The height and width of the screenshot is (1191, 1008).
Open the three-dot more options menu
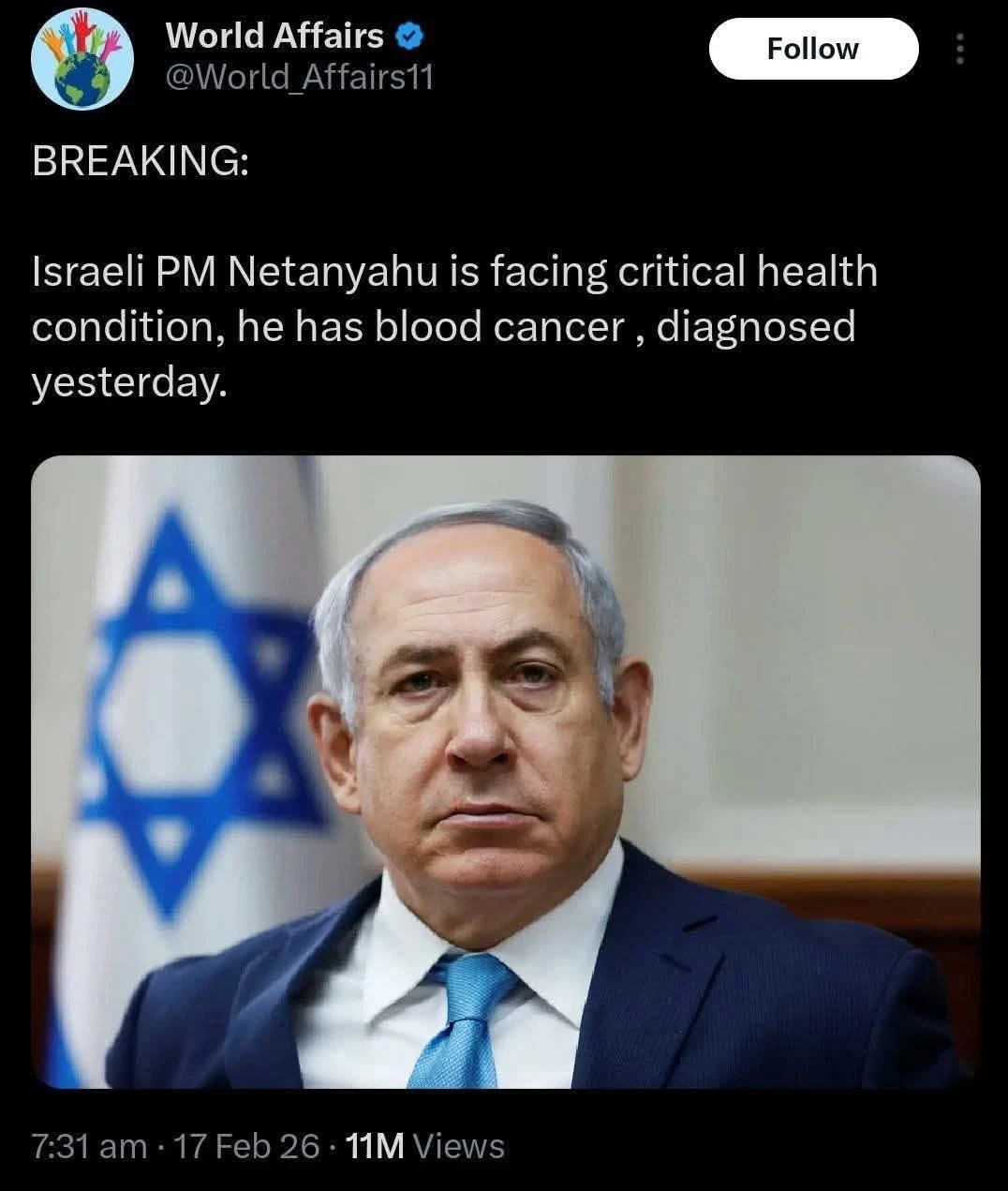pyautogui.click(x=959, y=49)
